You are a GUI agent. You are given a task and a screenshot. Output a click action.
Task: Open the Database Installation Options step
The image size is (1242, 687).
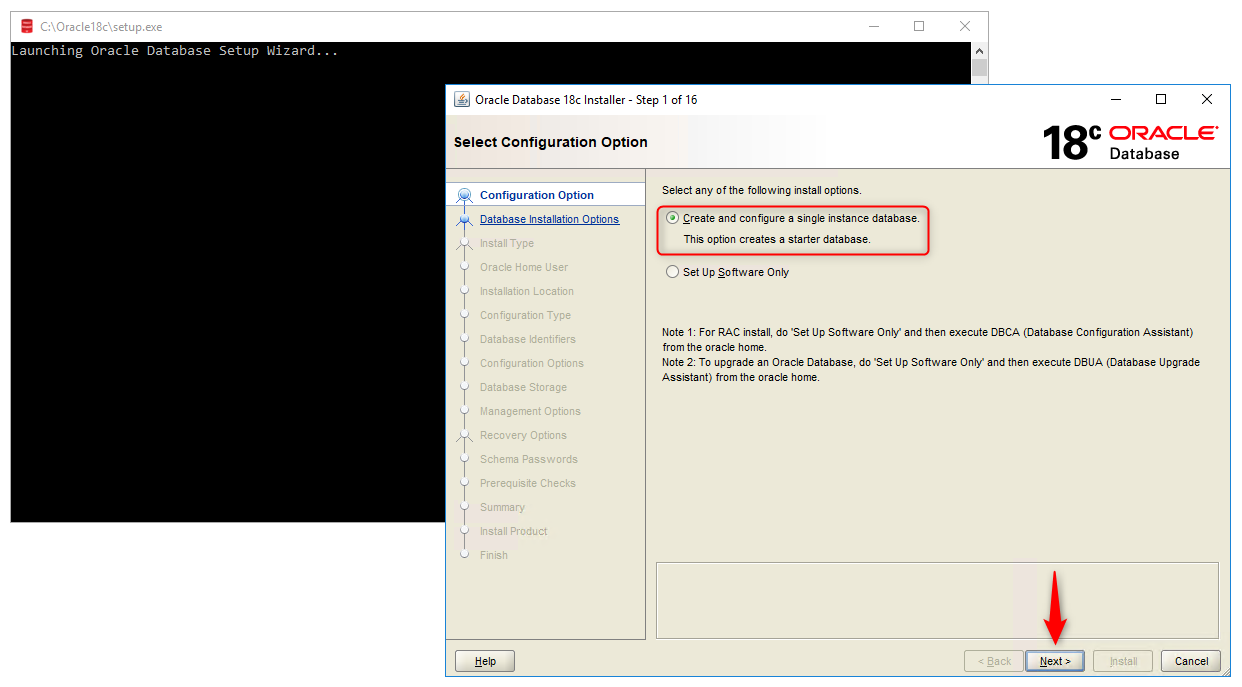[x=549, y=219]
